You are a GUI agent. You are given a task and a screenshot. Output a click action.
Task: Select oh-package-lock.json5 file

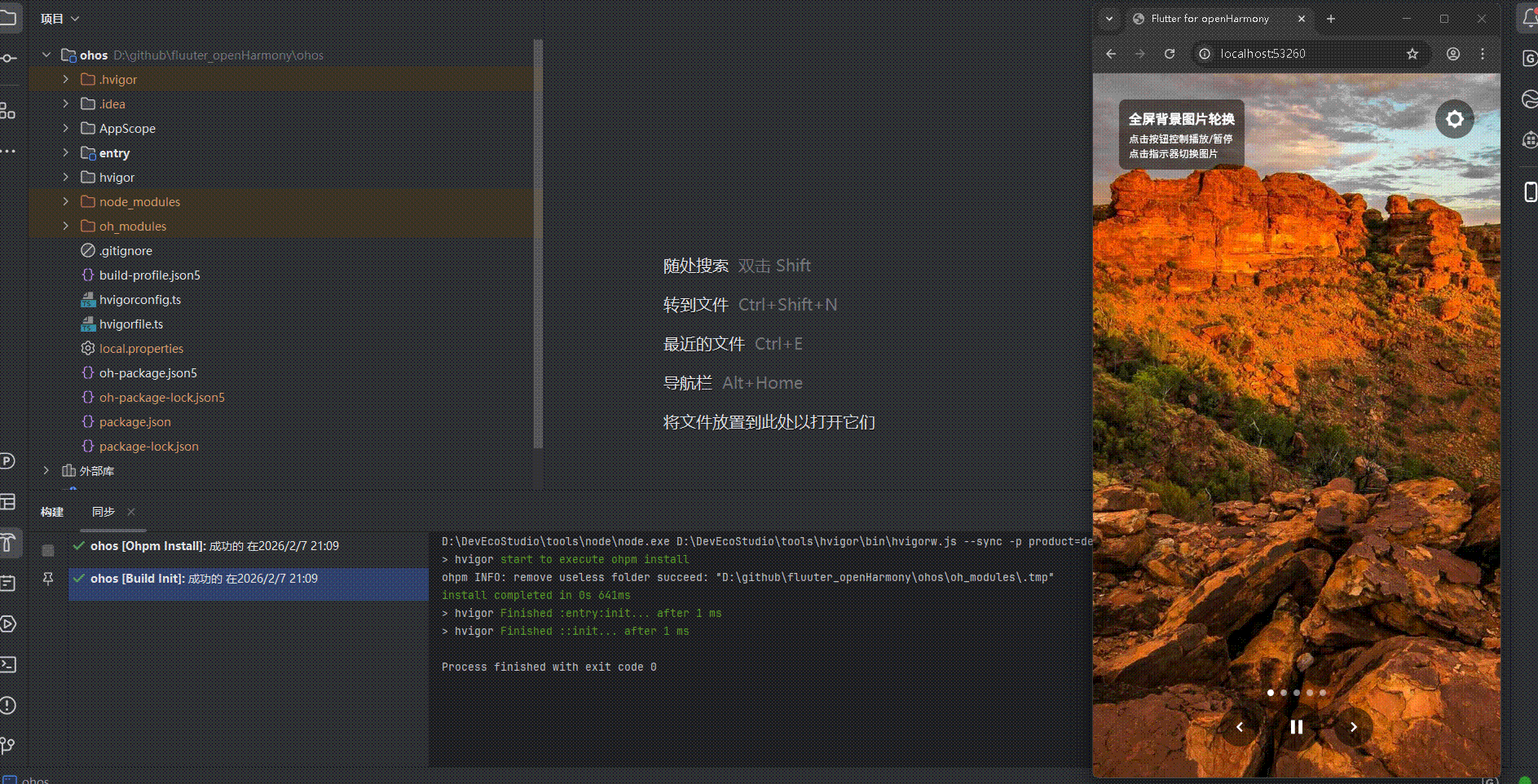coord(161,398)
